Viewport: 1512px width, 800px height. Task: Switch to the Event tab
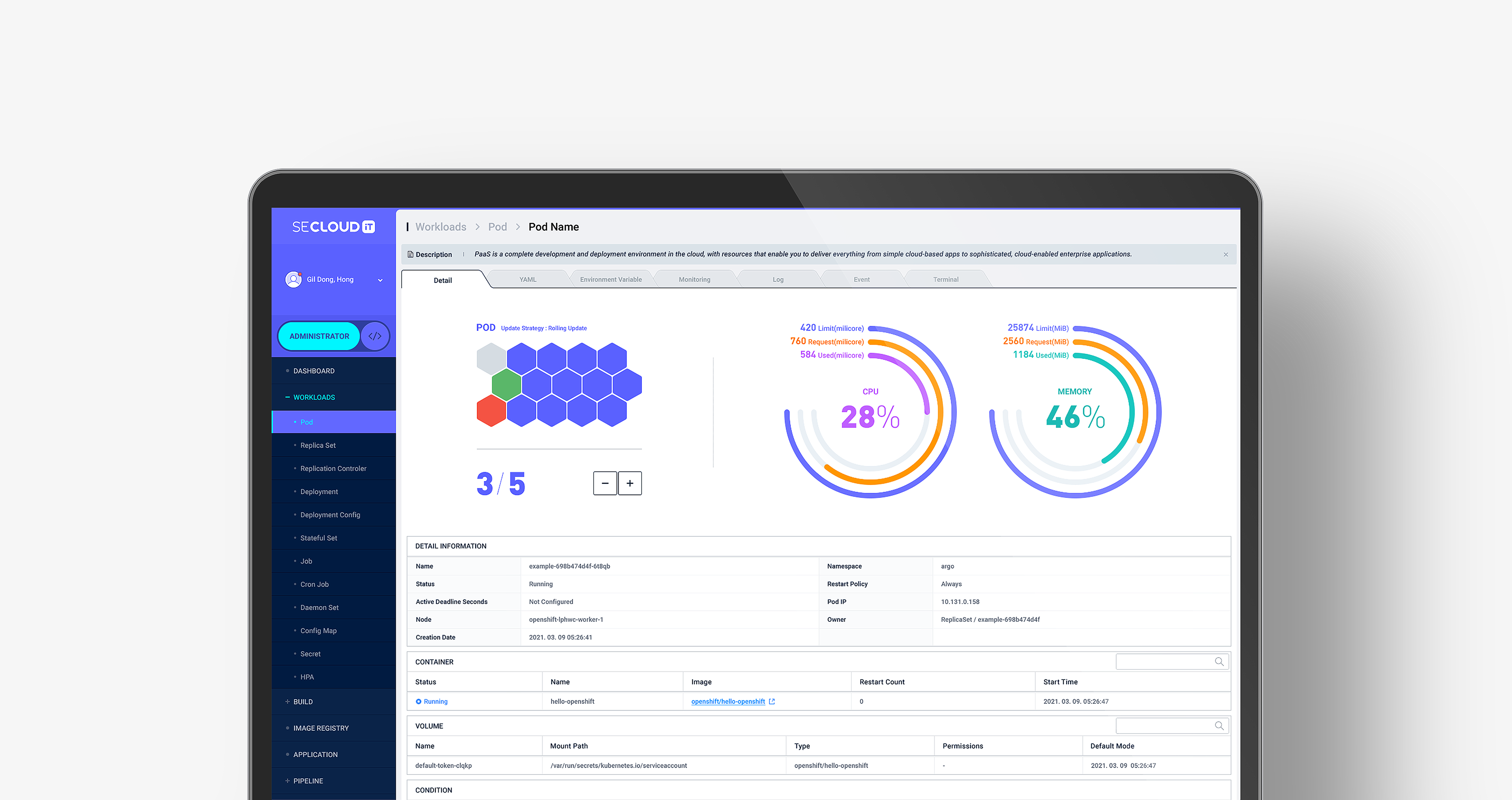(x=862, y=280)
